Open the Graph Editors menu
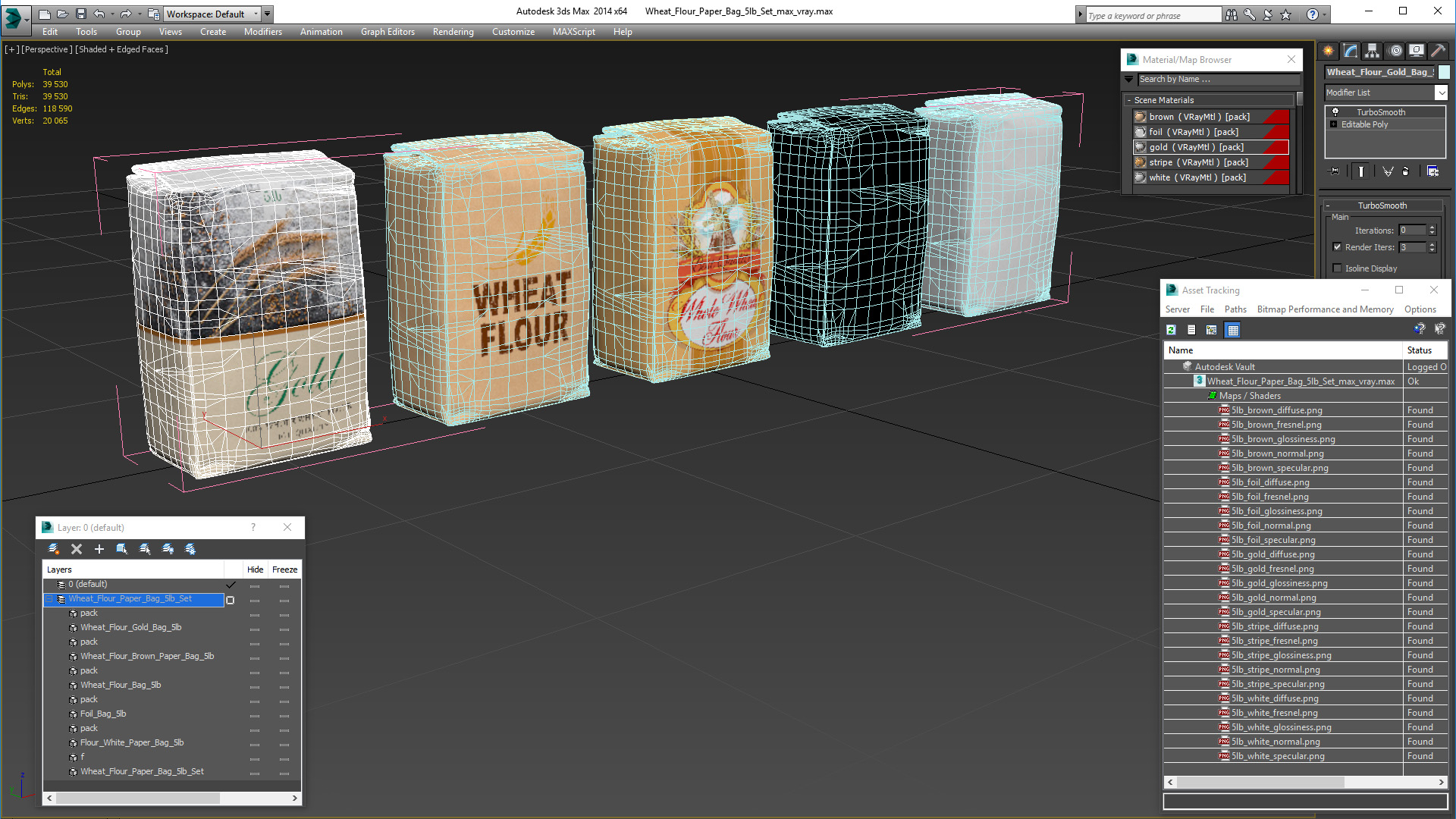The width and height of the screenshot is (1456, 819). point(388,32)
